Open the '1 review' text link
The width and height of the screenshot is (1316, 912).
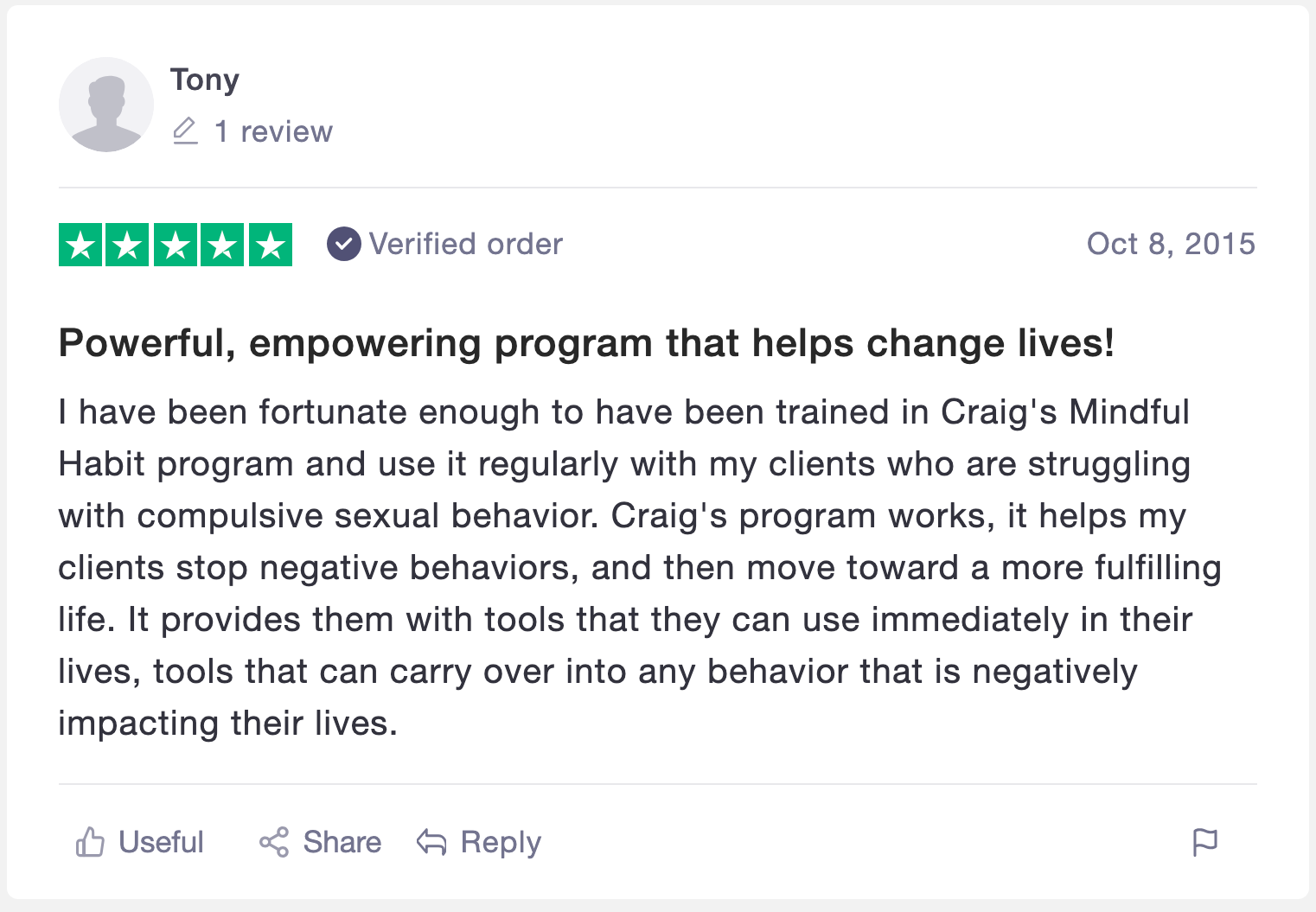click(273, 131)
